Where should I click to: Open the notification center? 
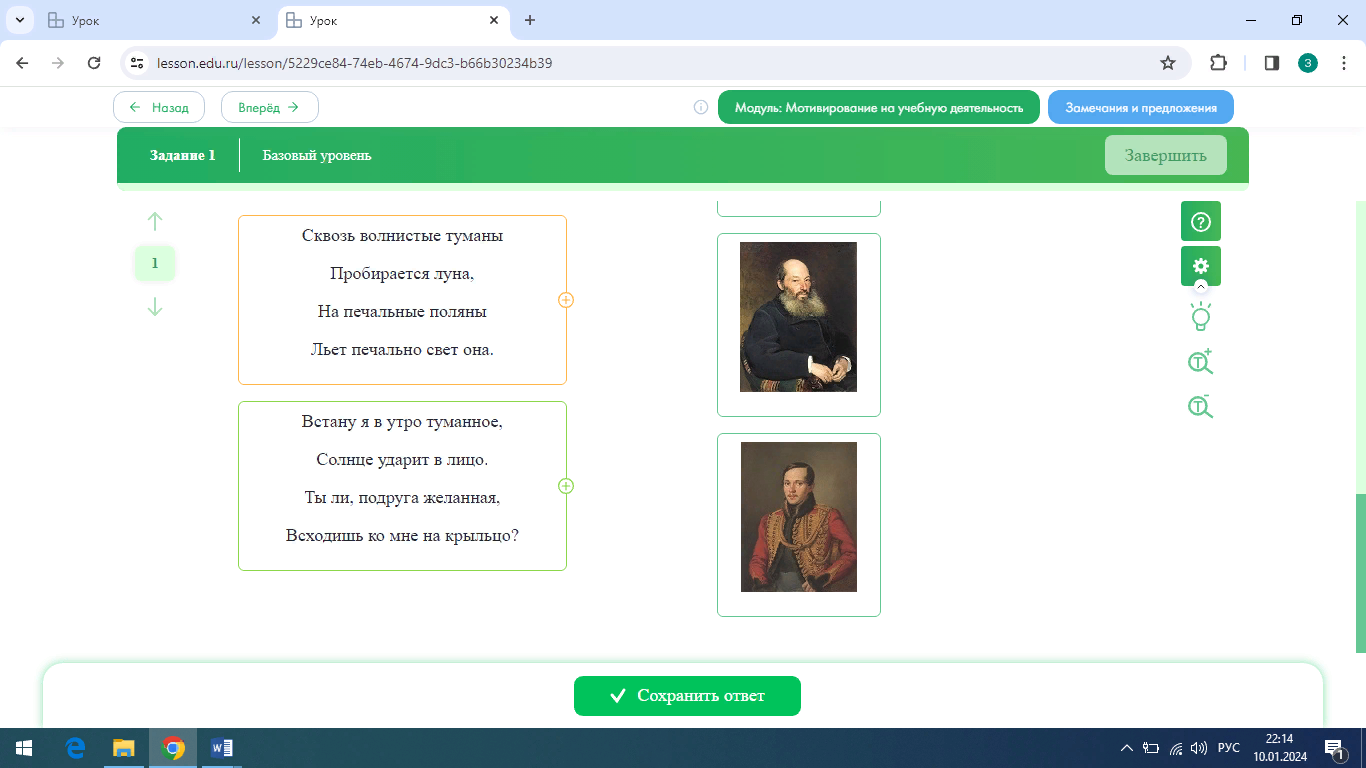pyautogui.click(x=1334, y=748)
